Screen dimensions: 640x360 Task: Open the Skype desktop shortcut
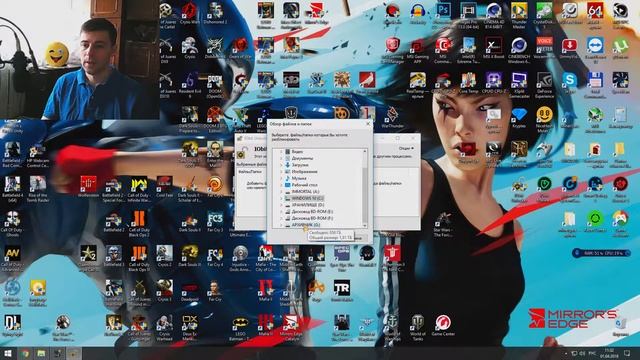pos(569,83)
